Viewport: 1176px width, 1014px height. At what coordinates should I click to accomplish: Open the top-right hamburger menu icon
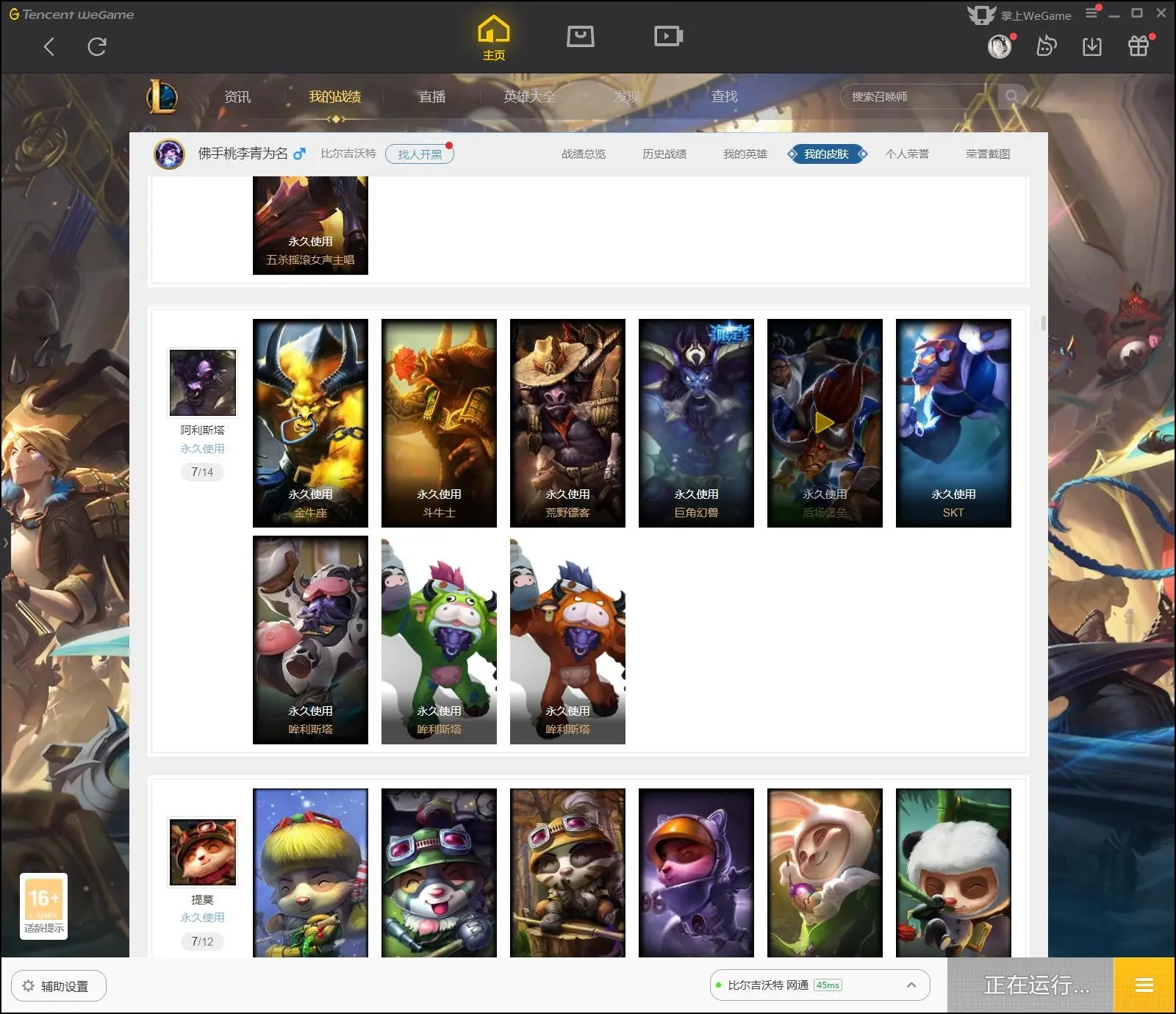1091,12
